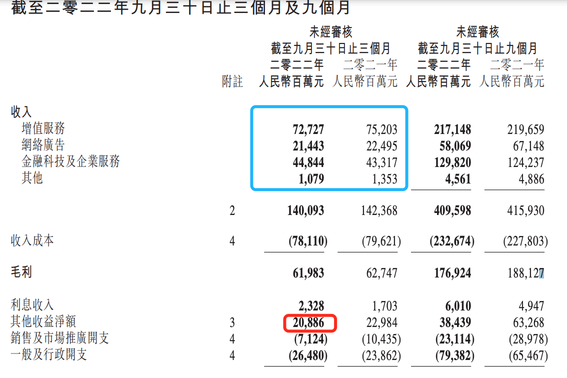Click the value 1,353
567x378 pixels.
tap(385, 179)
